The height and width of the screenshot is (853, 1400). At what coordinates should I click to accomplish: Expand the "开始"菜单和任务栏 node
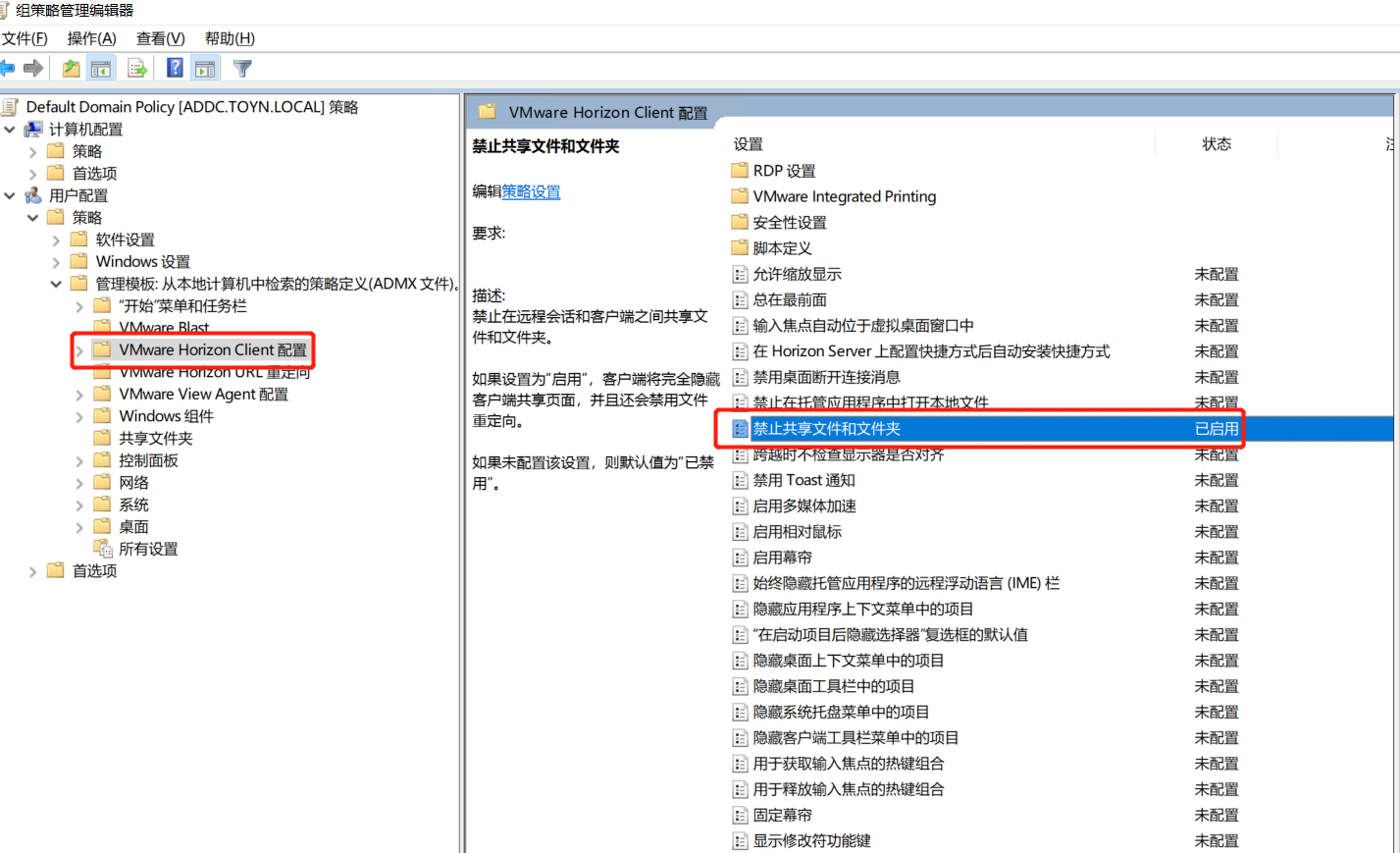79,306
